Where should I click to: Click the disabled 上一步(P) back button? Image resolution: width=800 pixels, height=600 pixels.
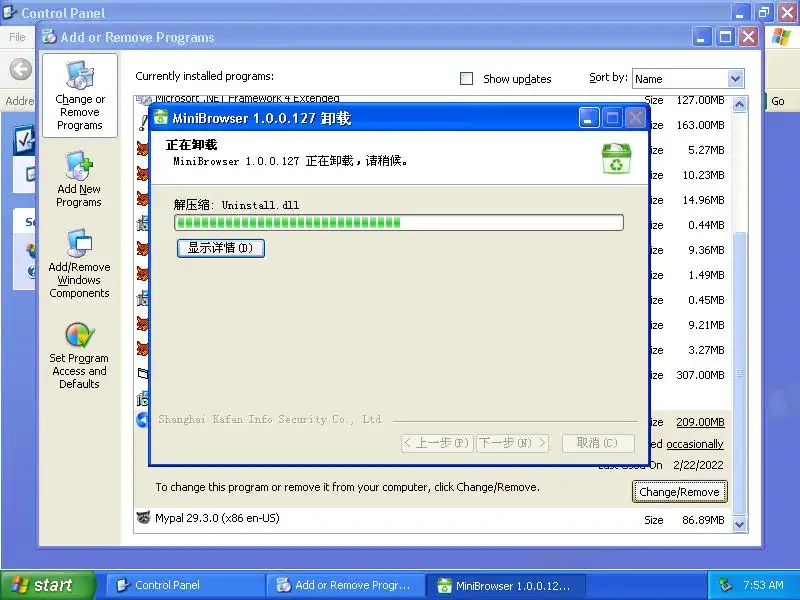(x=437, y=443)
